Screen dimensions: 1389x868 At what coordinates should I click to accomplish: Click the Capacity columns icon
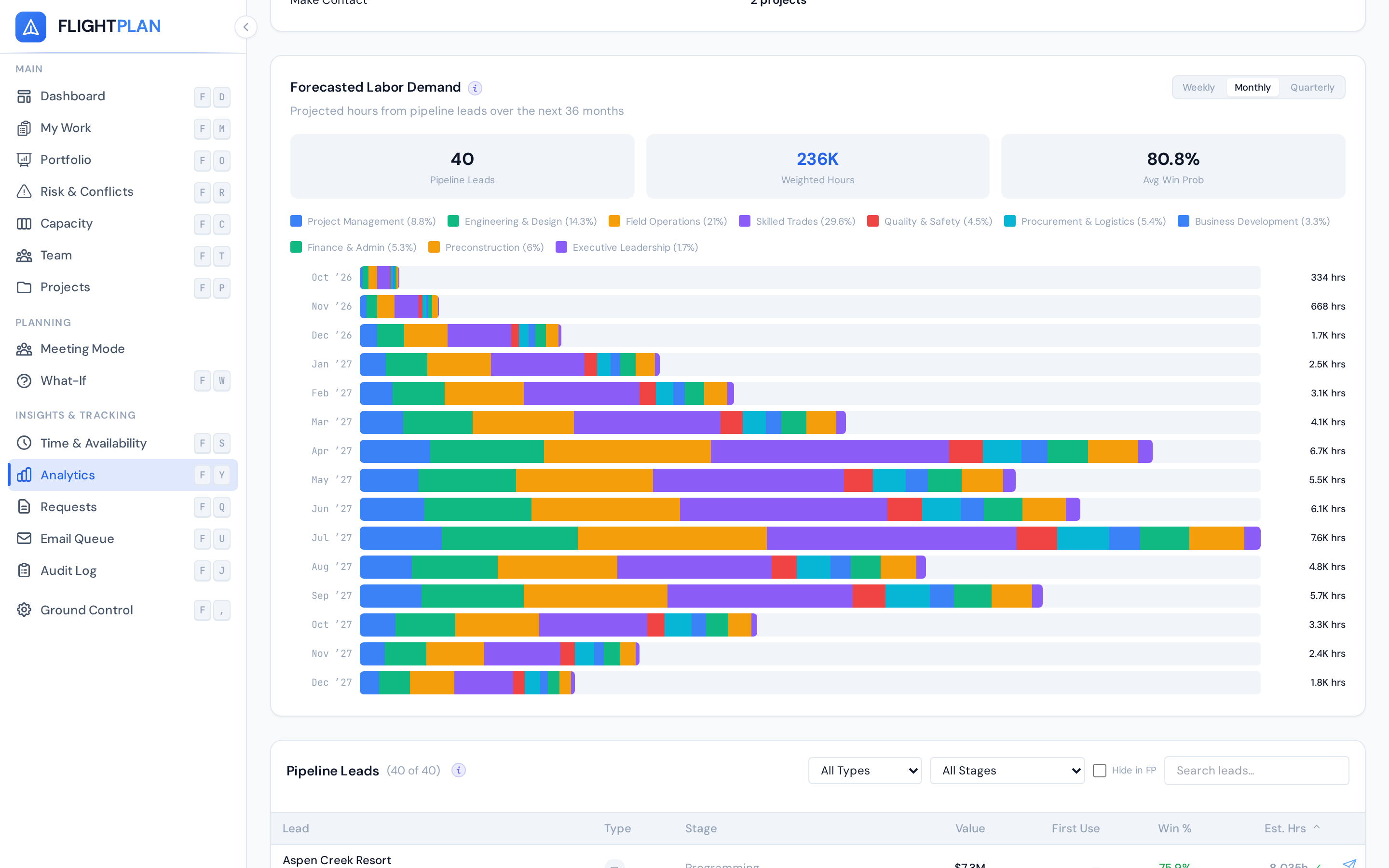pyautogui.click(x=24, y=224)
